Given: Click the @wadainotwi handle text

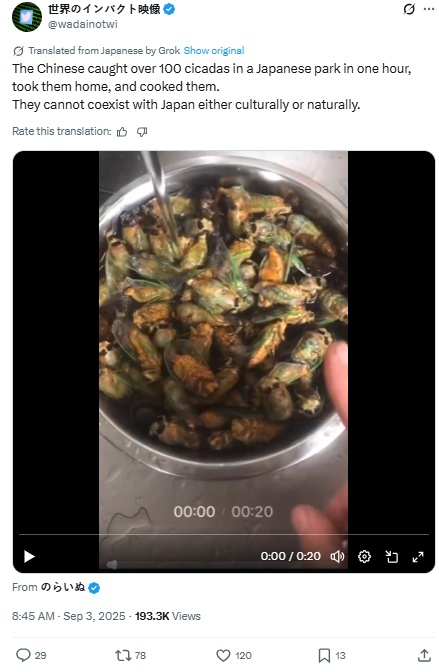Looking at the screenshot, I should click(x=82, y=24).
